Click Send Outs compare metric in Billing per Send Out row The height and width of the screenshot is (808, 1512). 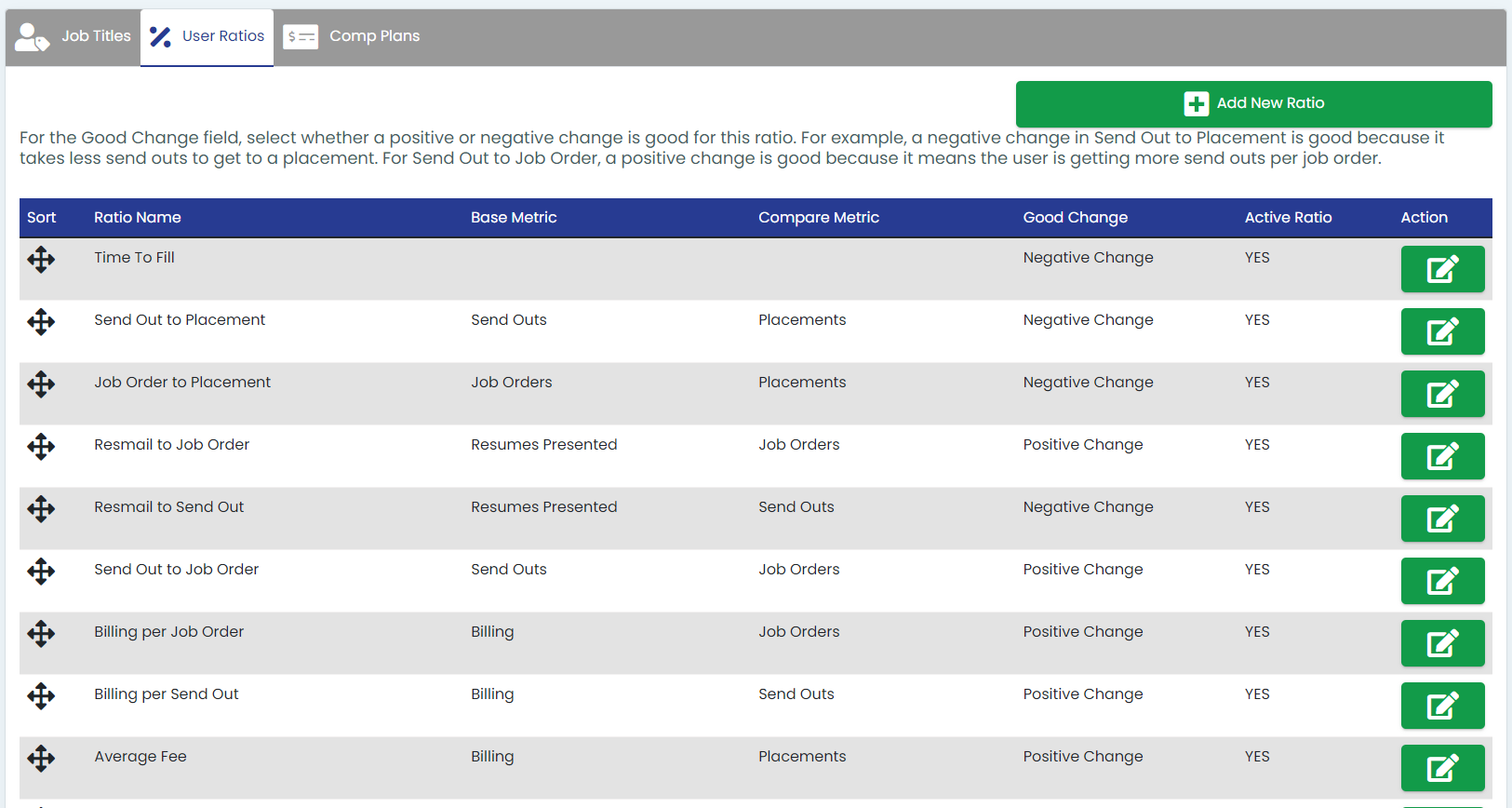(796, 694)
